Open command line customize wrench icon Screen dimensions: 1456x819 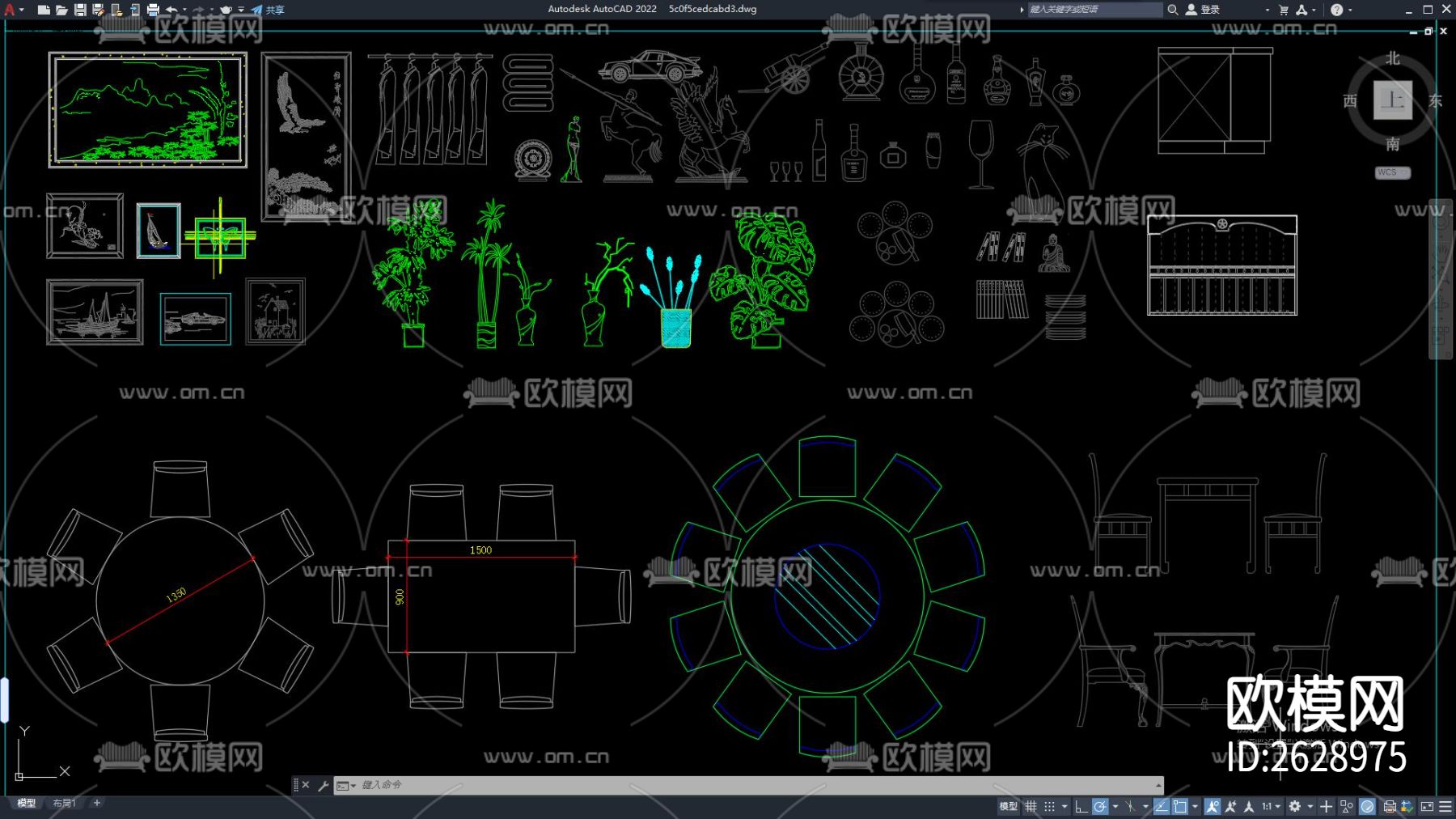pyautogui.click(x=323, y=785)
